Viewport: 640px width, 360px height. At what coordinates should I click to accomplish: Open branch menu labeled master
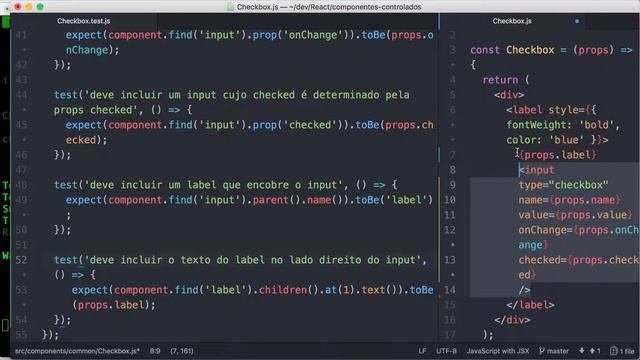[x=558, y=351]
